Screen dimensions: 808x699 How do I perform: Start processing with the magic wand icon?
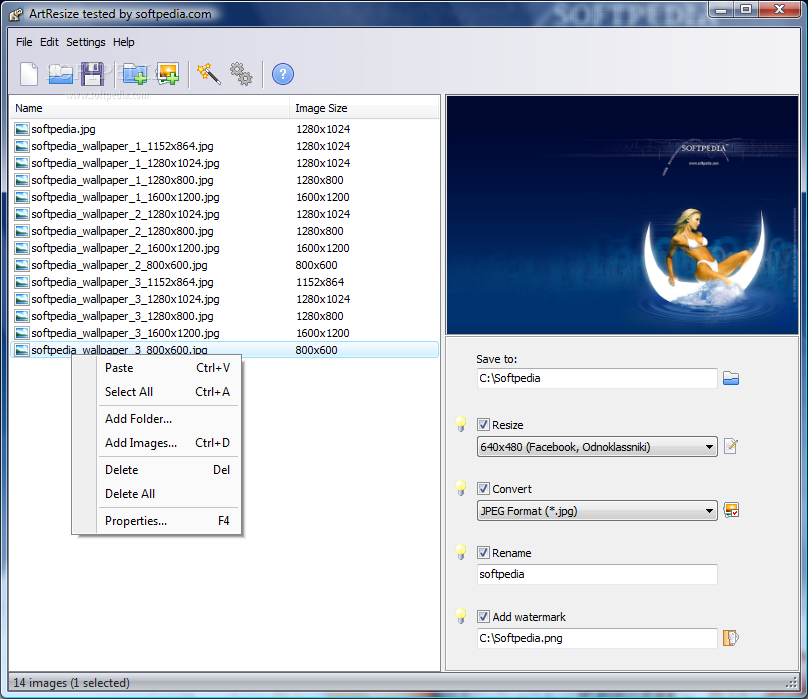pos(209,74)
